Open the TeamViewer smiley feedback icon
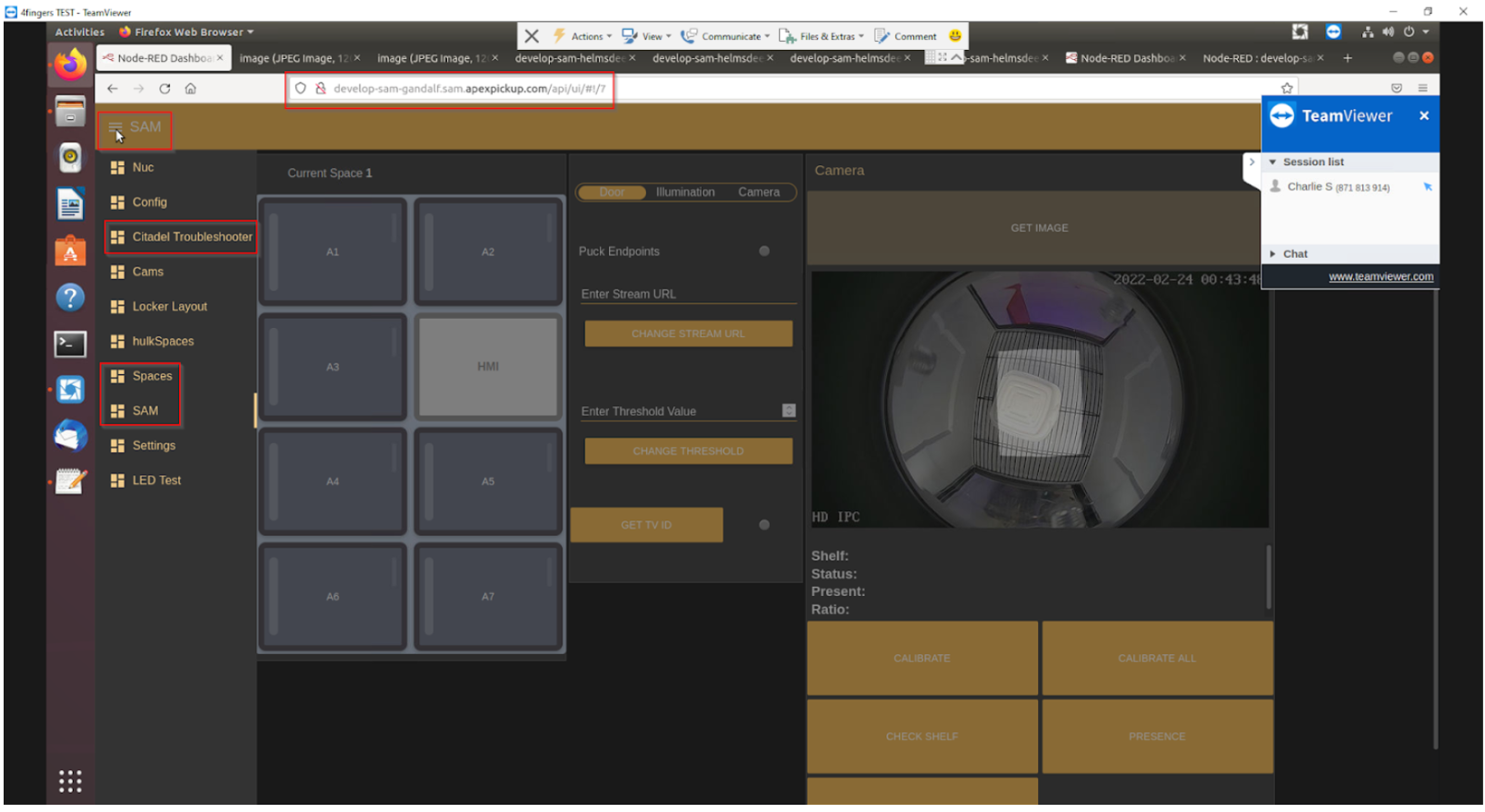This screenshot has width=1485, height=812. 955,36
